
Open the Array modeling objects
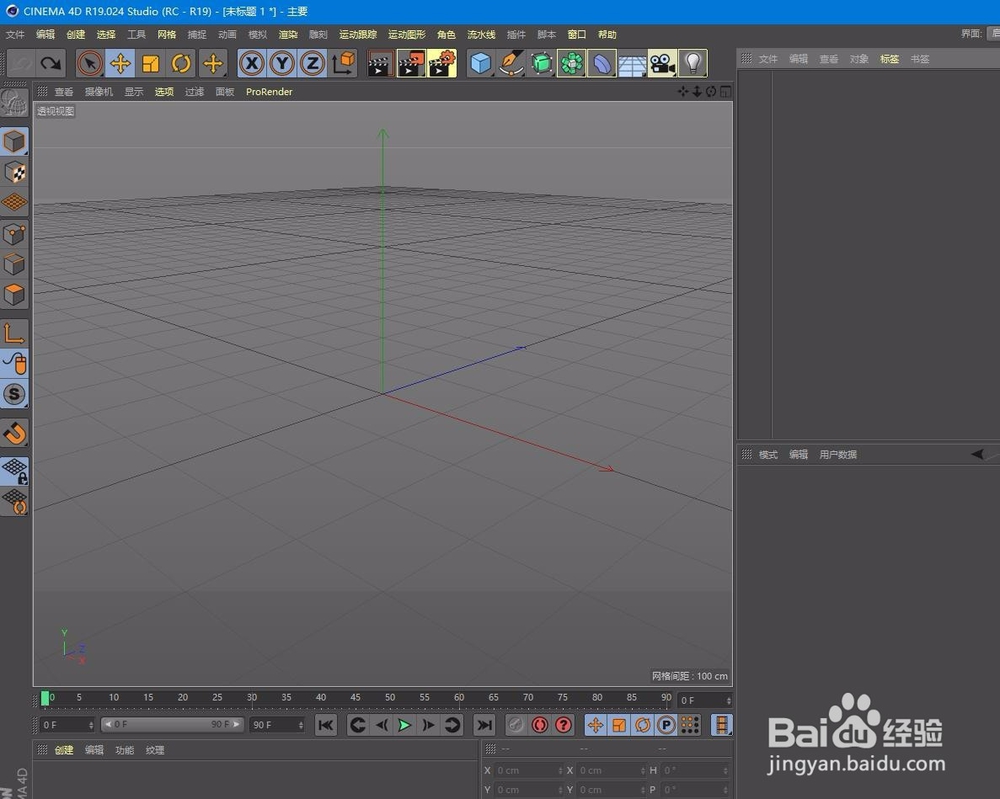pos(571,63)
